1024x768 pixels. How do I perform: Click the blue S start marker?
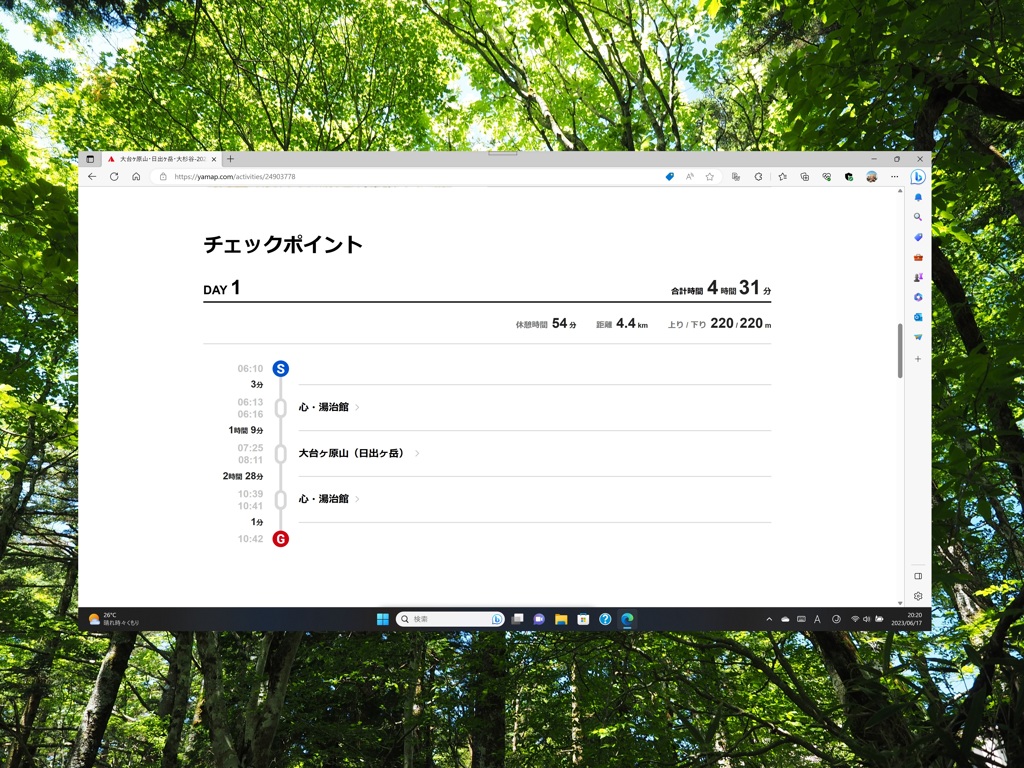click(280, 368)
